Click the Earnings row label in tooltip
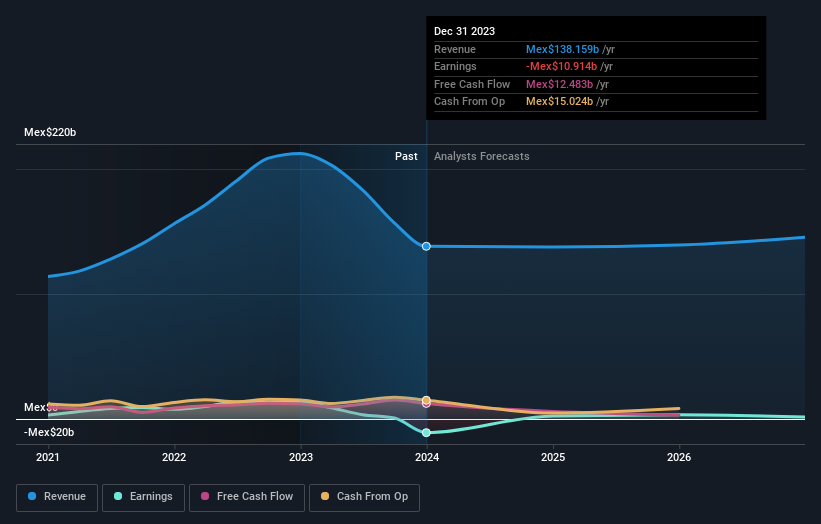 tap(455, 66)
